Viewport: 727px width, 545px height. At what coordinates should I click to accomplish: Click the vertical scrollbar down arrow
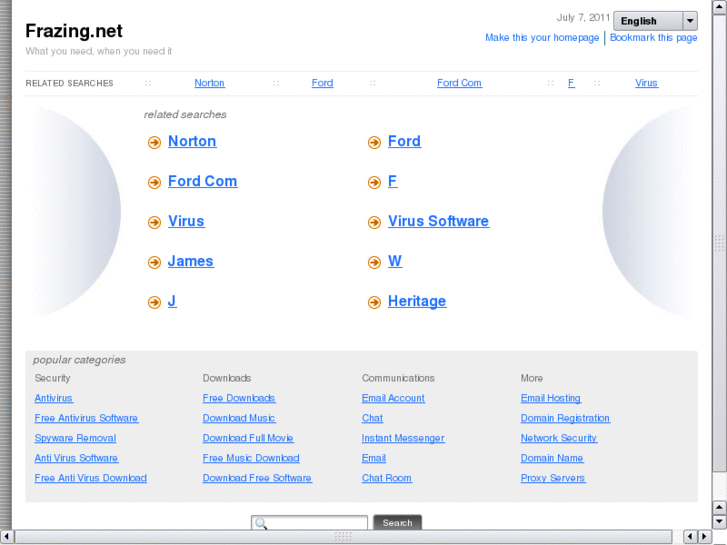tap(719, 521)
